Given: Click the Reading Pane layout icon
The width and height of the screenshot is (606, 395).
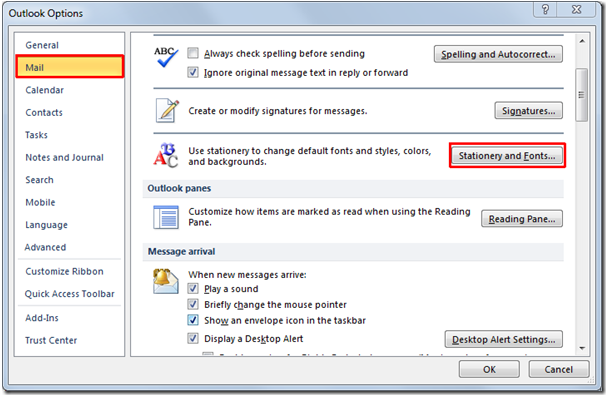Looking at the screenshot, I should pyautogui.click(x=166, y=217).
